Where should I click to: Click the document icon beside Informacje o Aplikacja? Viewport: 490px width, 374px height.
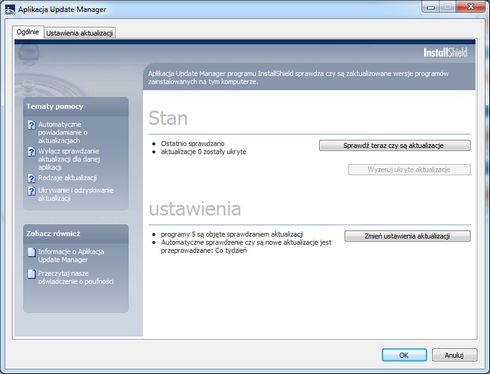(x=31, y=252)
